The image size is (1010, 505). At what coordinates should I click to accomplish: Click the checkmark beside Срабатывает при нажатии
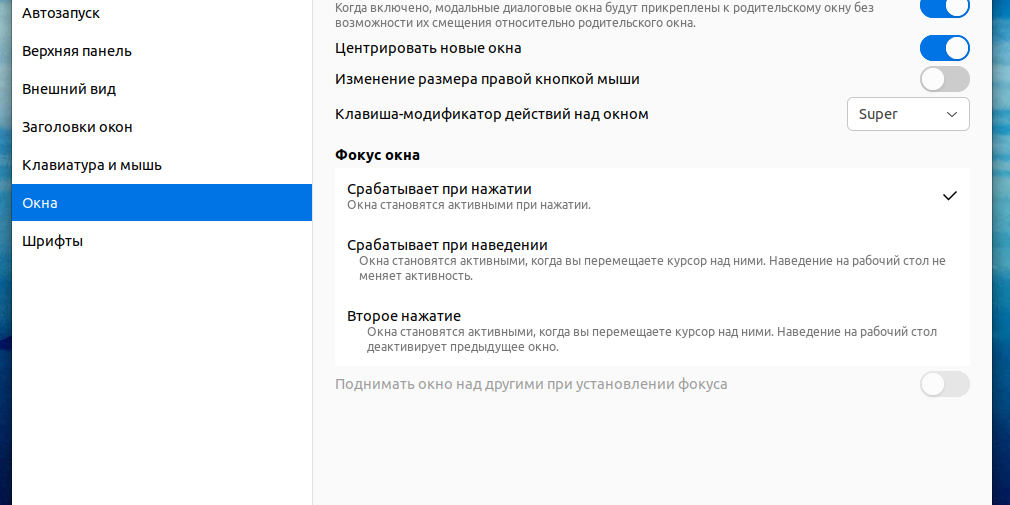click(949, 196)
